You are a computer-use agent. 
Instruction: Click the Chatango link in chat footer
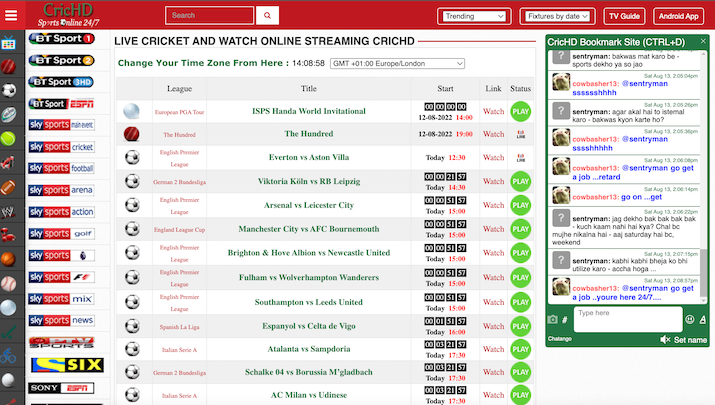(x=560, y=339)
